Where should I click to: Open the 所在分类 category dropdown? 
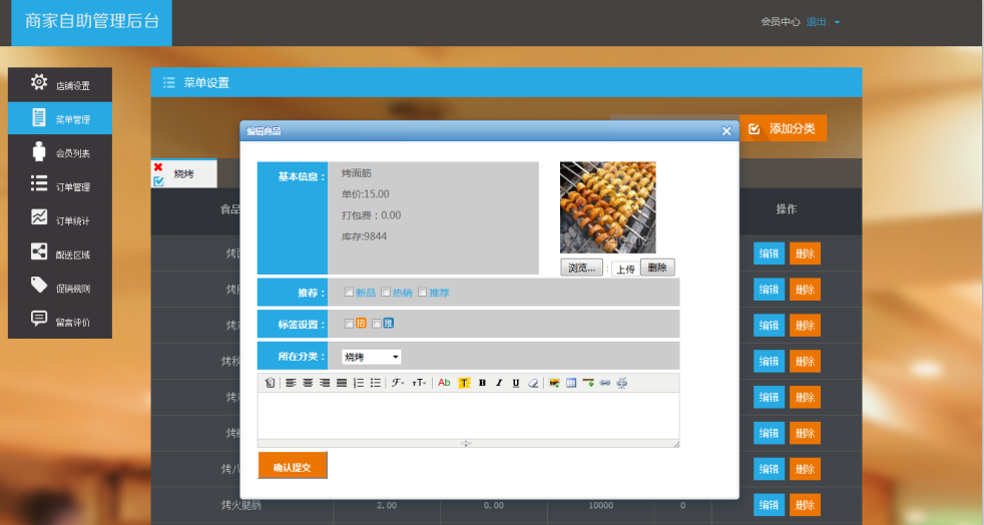[x=372, y=357]
